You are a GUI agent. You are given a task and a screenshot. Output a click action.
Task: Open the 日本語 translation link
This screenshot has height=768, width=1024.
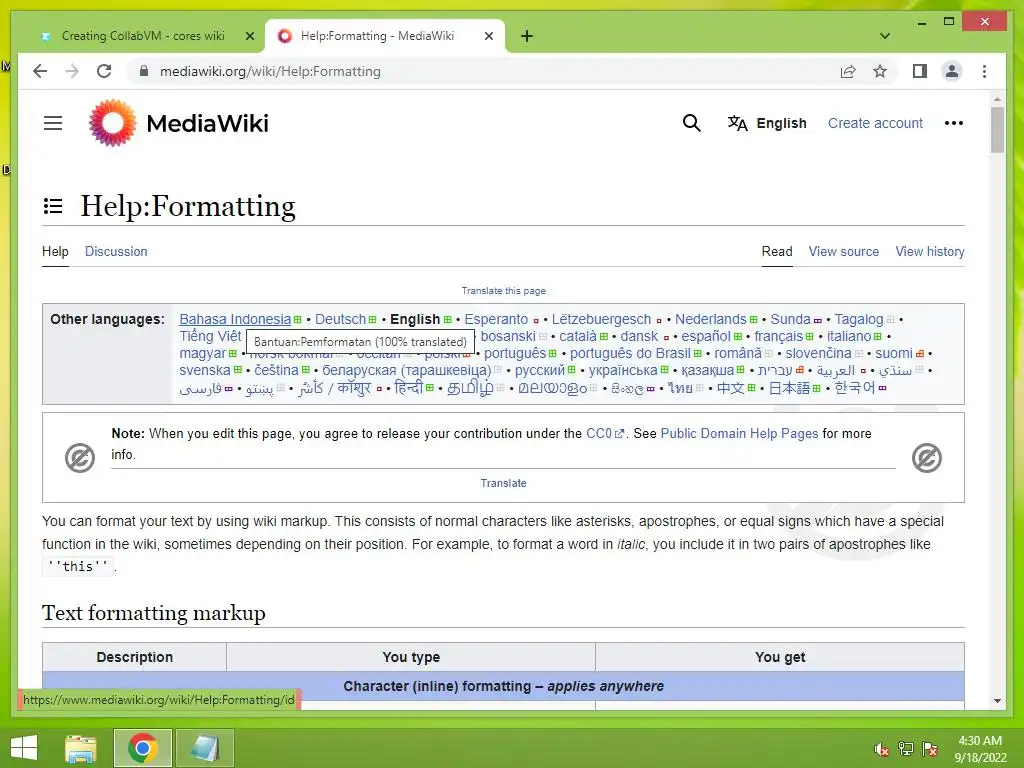(790, 388)
